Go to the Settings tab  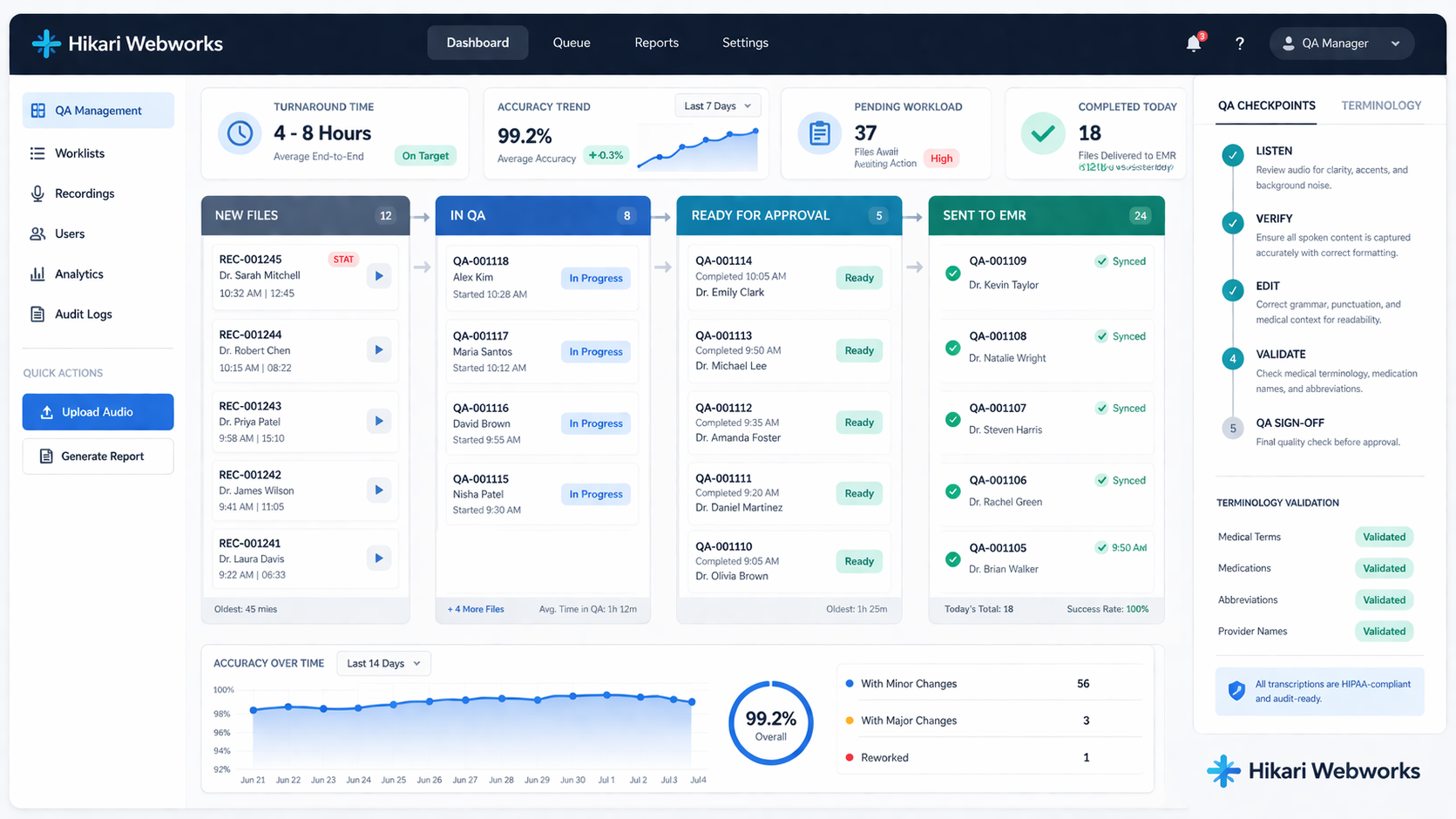coord(745,43)
